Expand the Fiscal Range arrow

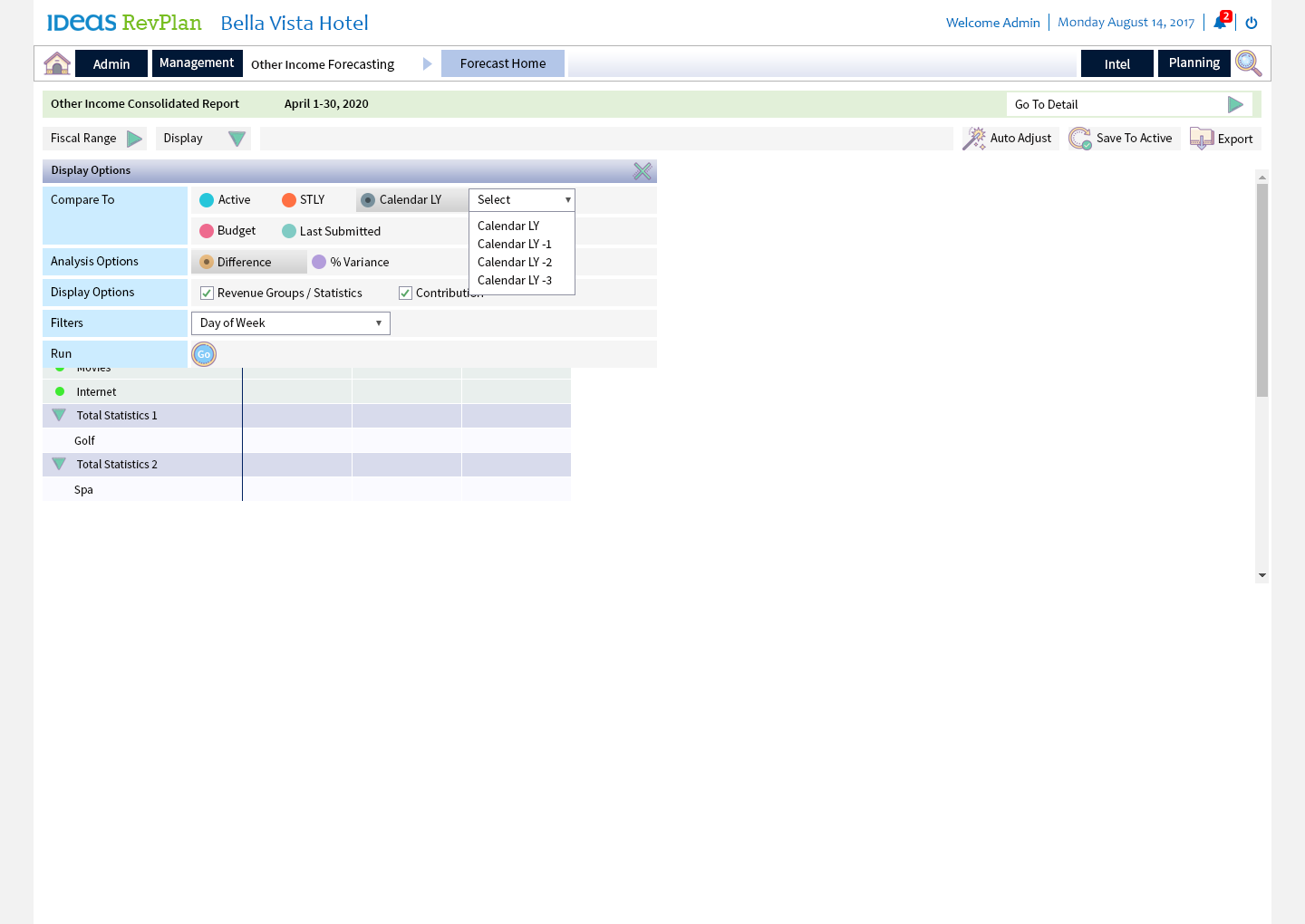(134, 139)
